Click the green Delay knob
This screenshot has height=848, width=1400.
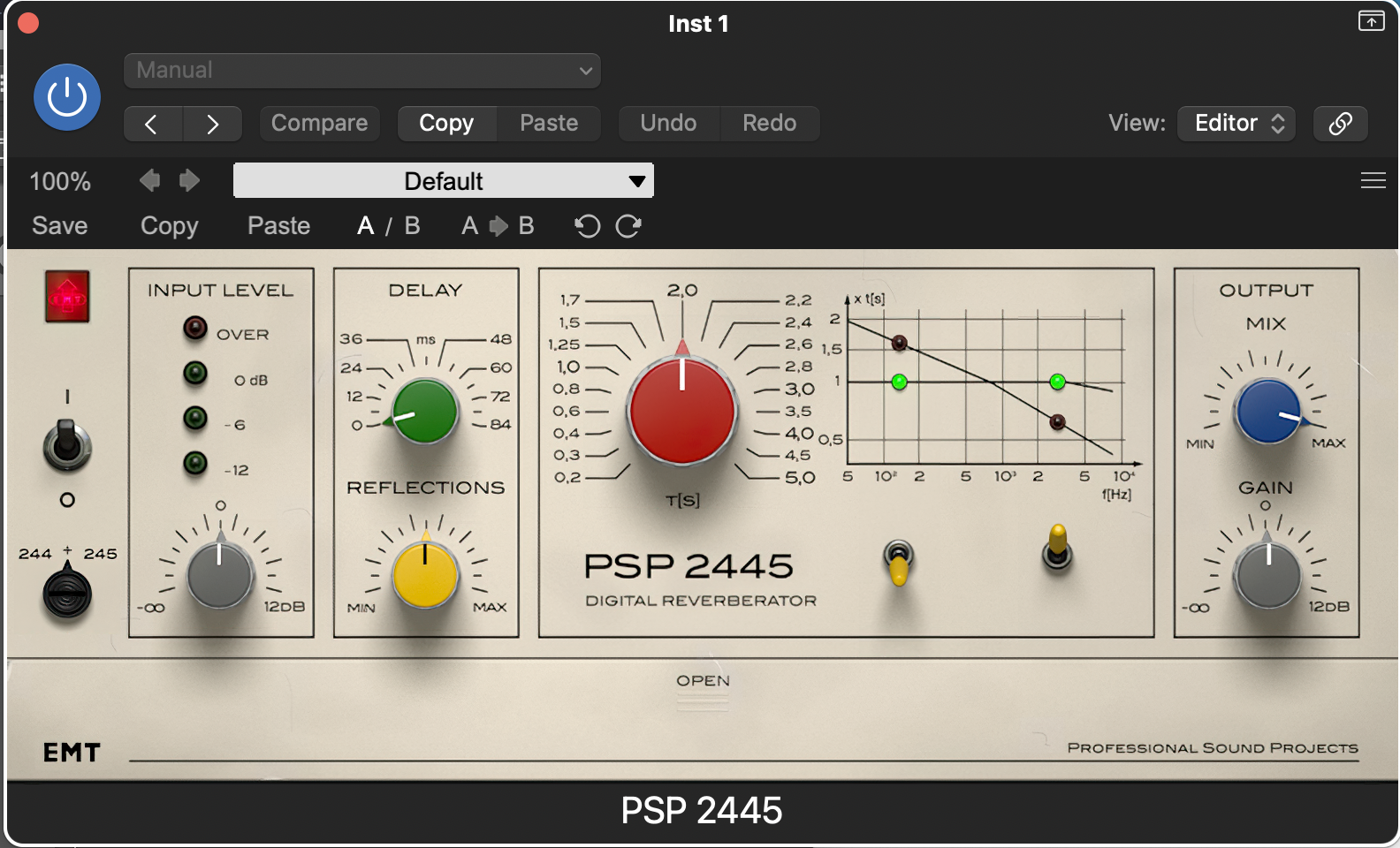pos(425,412)
